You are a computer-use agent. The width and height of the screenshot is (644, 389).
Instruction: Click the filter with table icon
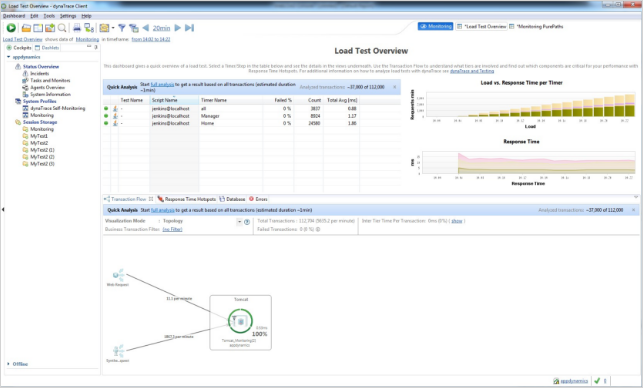pyautogui.click(x=133, y=28)
